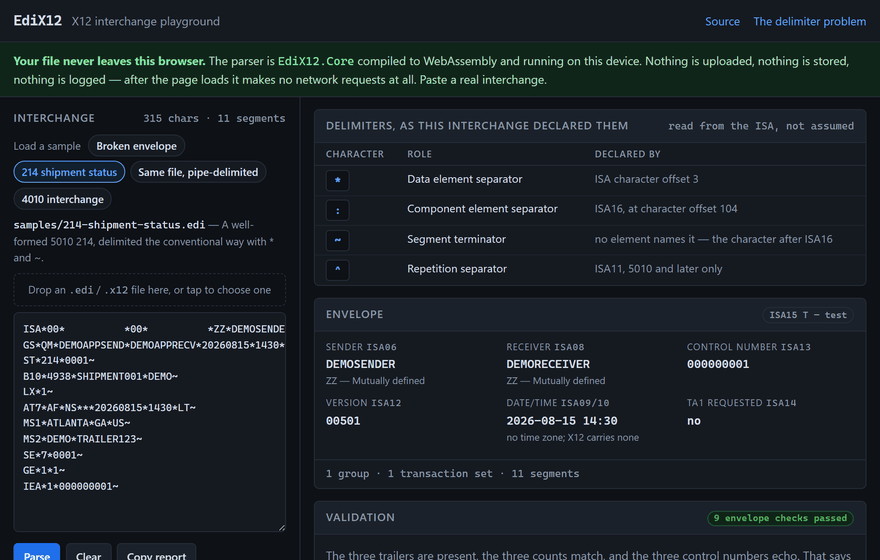Click the ISA15 T – test badge

pyautogui.click(x=808, y=315)
